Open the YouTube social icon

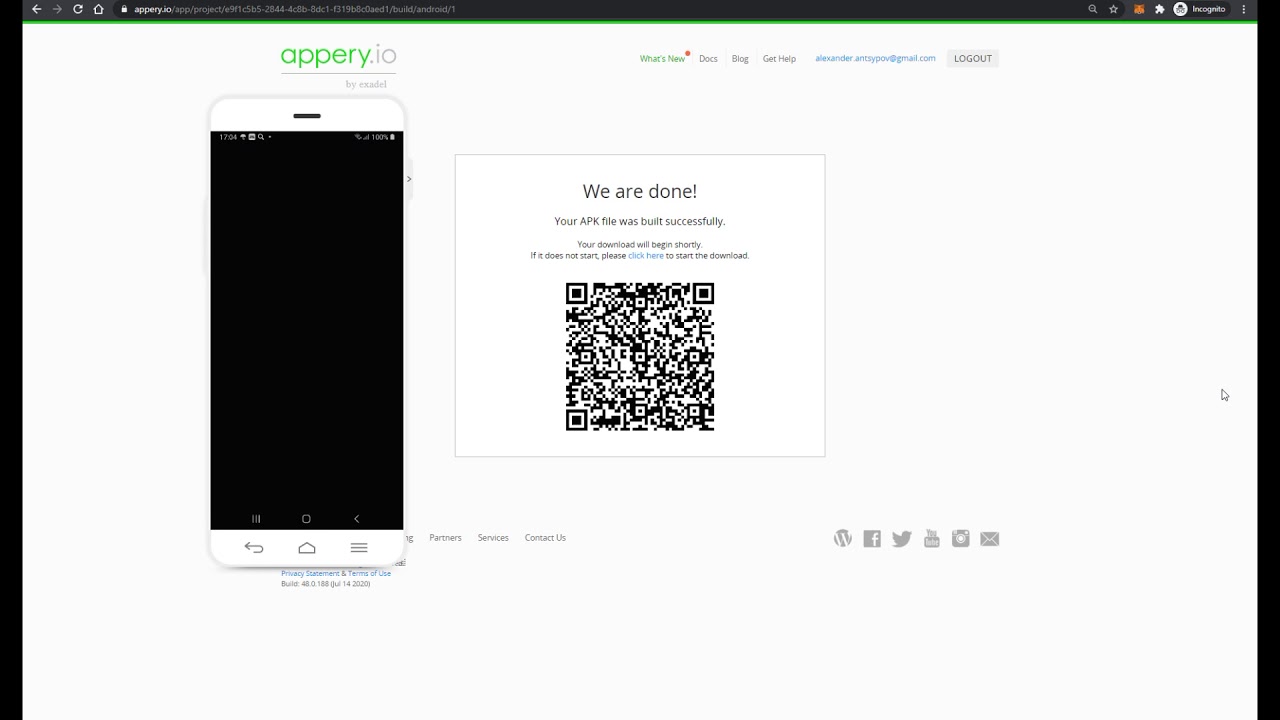[932, 539]
